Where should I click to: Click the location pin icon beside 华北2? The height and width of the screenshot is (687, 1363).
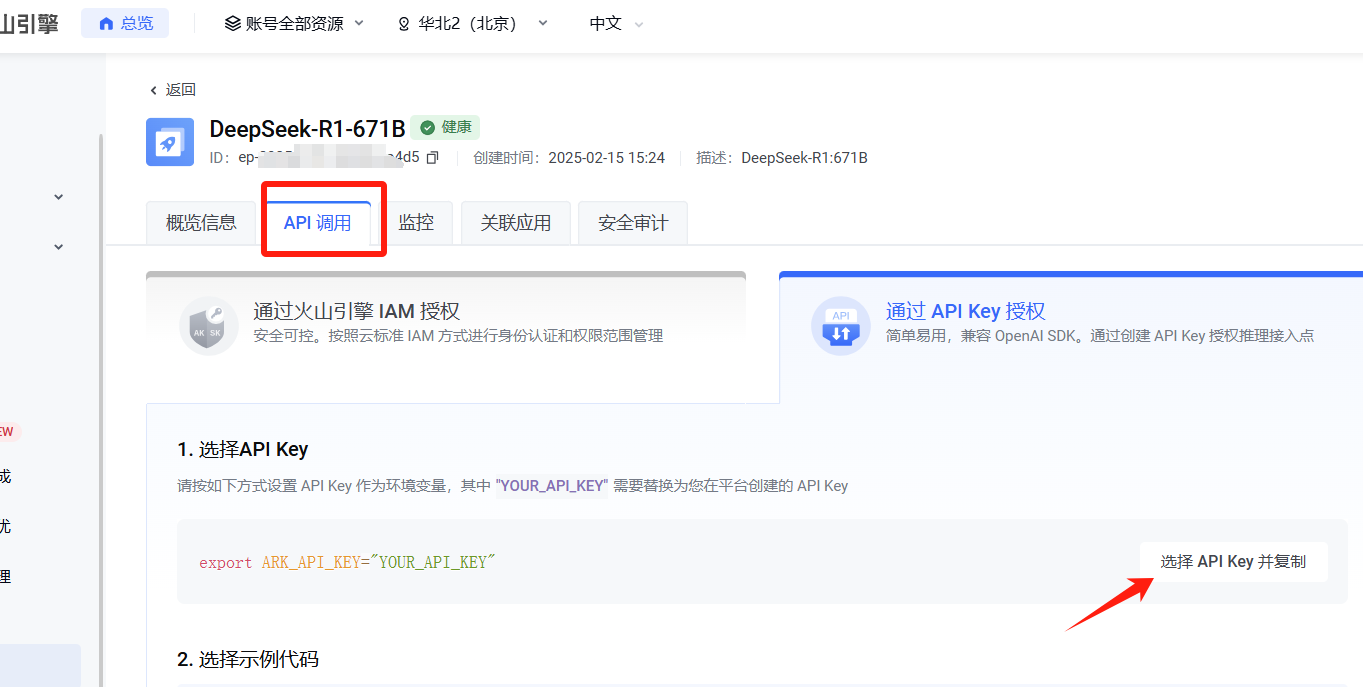[x=404, y=23]
